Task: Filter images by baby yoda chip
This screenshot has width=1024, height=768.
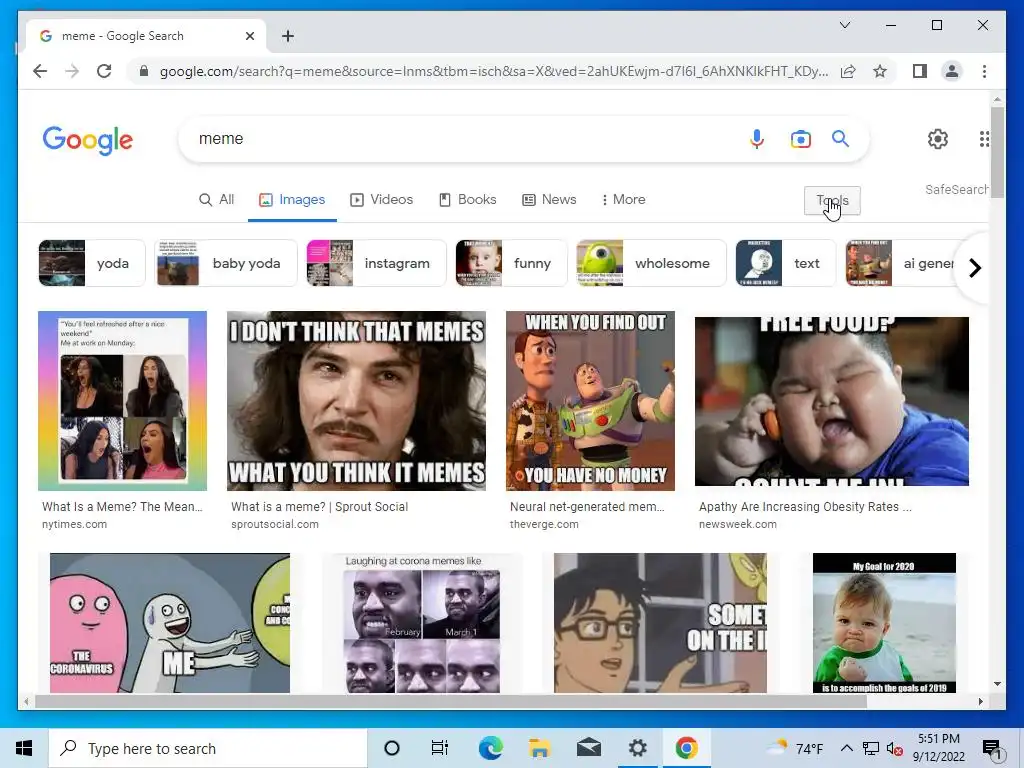Action: pos(226,263)
